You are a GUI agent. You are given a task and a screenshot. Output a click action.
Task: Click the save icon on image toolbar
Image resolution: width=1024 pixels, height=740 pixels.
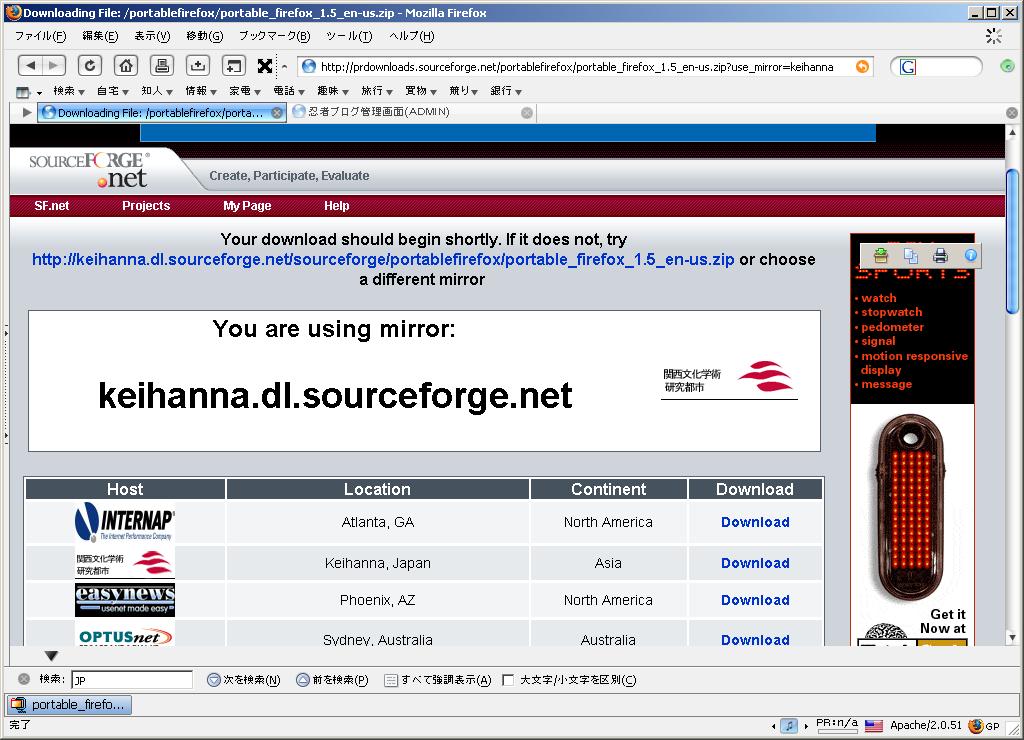[880, 256]
